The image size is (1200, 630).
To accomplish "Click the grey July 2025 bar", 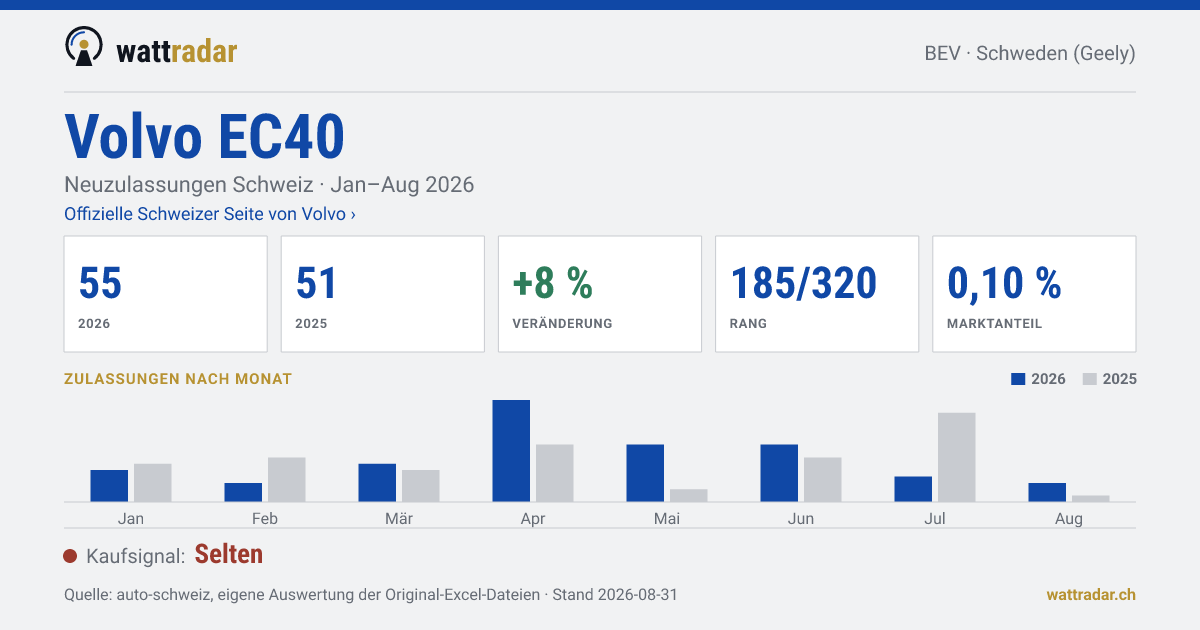I will pyautogui.click(x=957, y=457).
